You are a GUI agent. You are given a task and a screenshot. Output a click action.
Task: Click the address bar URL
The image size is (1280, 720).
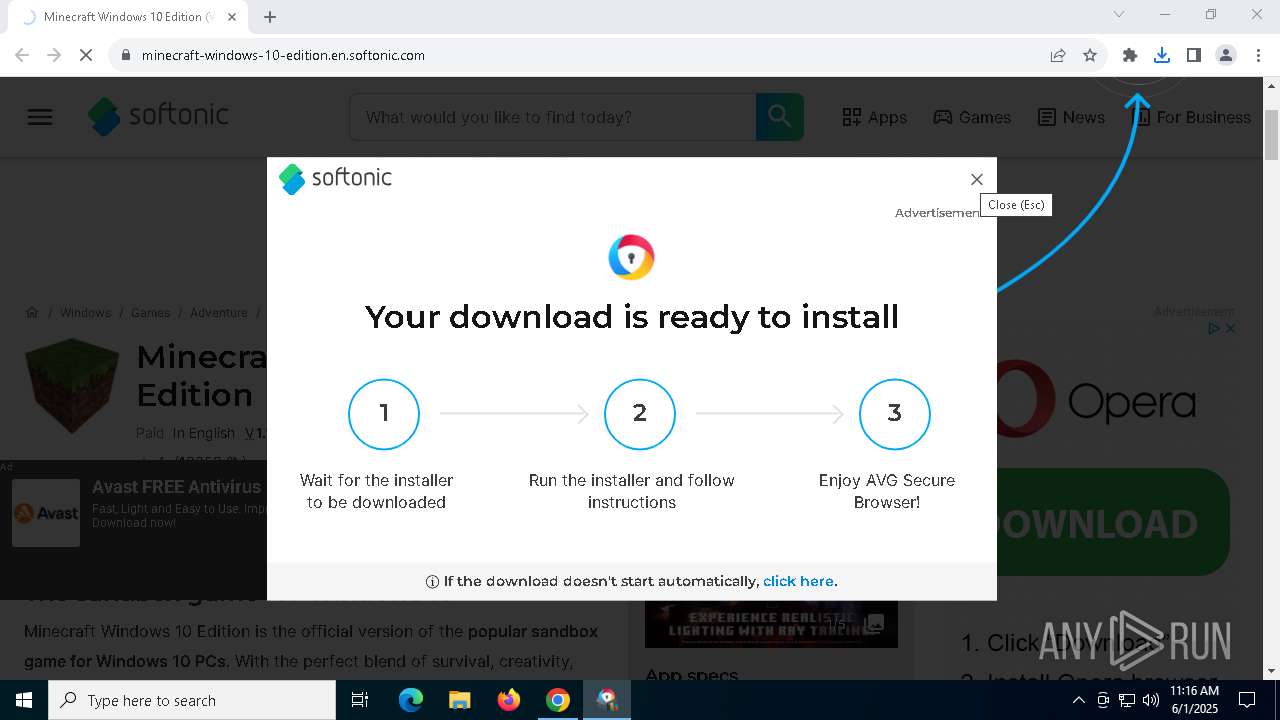[x=283, y=55]
